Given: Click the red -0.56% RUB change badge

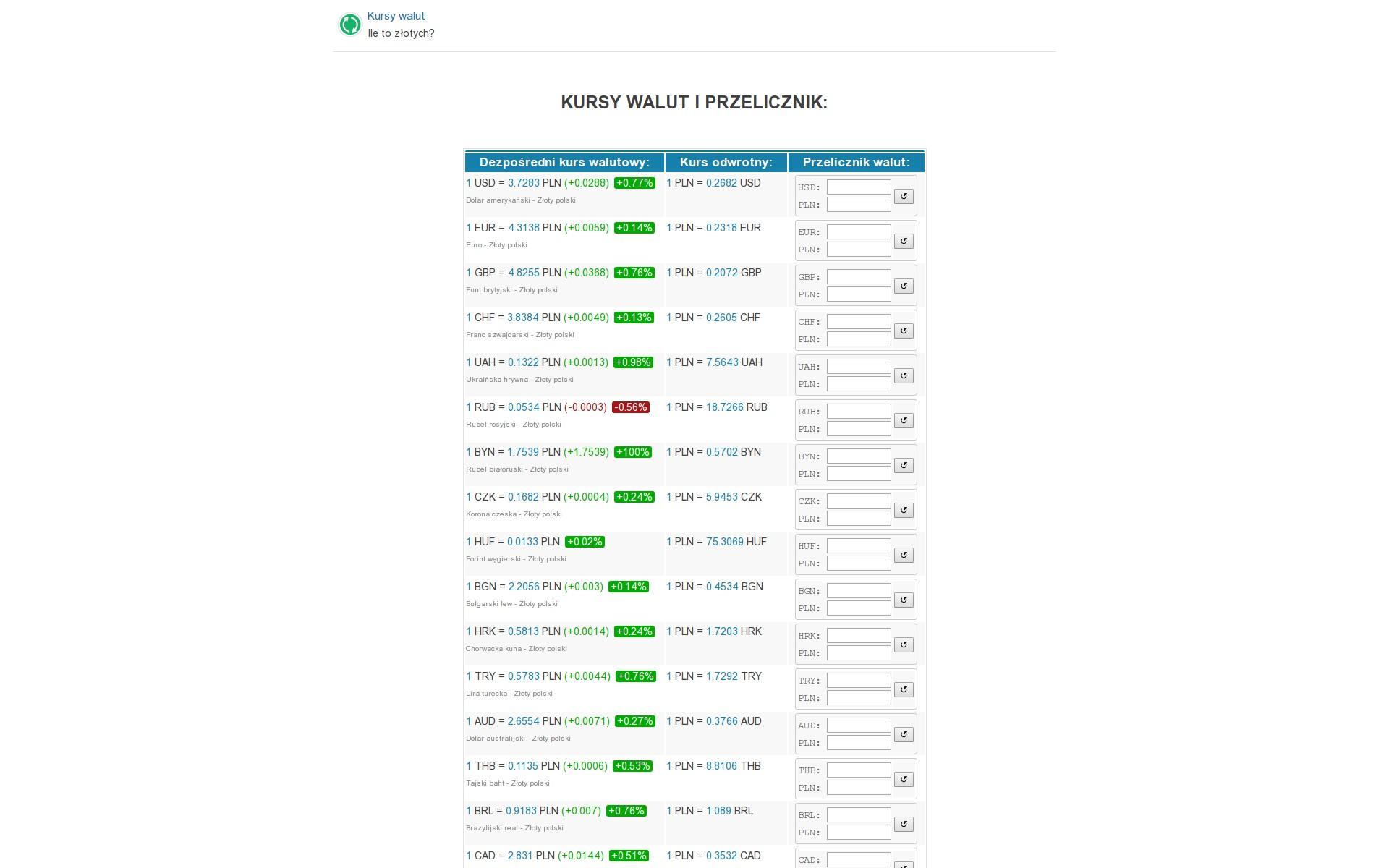Looking at the screenshot, I should click(631, 407).
